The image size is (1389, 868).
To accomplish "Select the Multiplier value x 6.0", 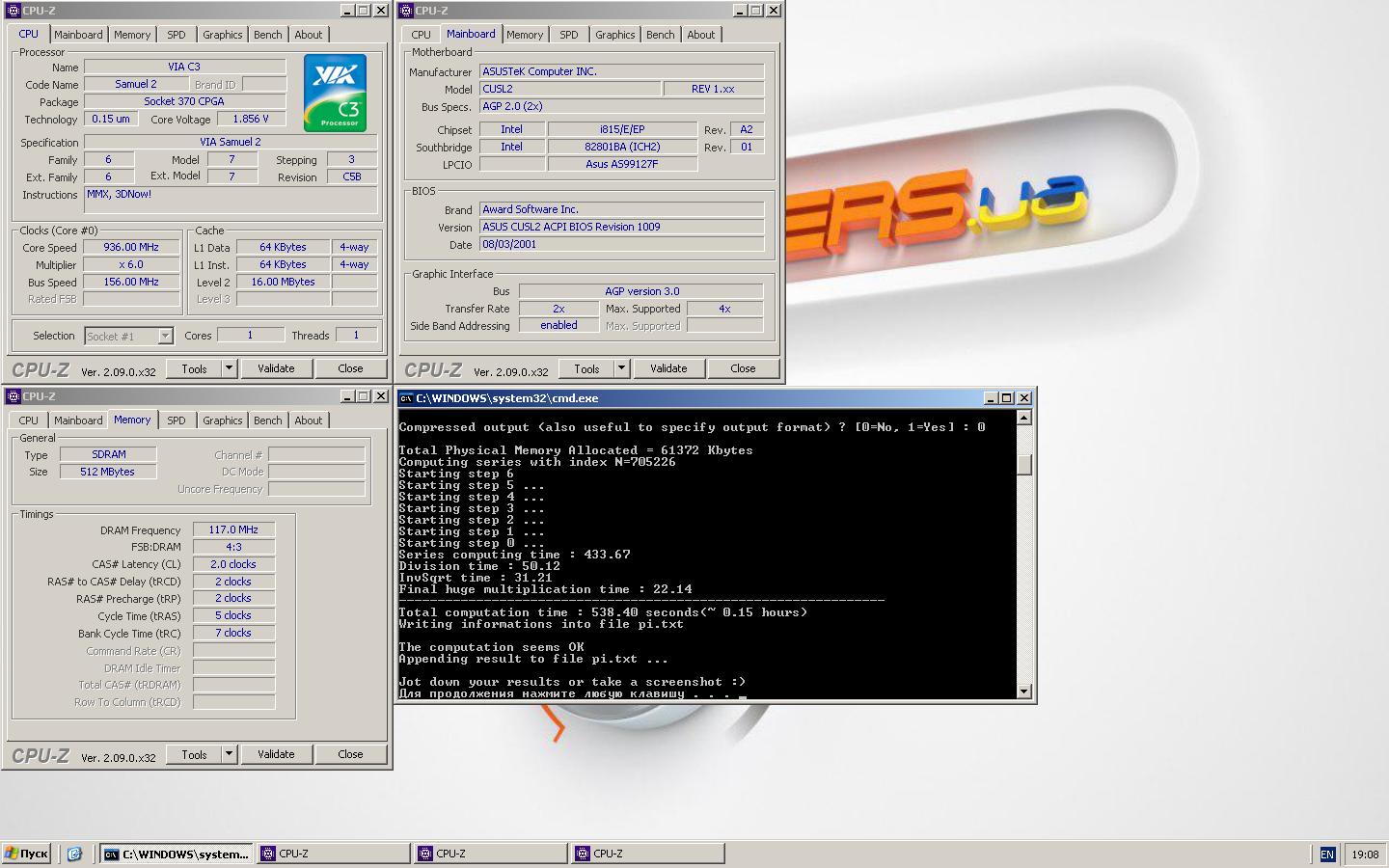I will (x=131, y=264).
